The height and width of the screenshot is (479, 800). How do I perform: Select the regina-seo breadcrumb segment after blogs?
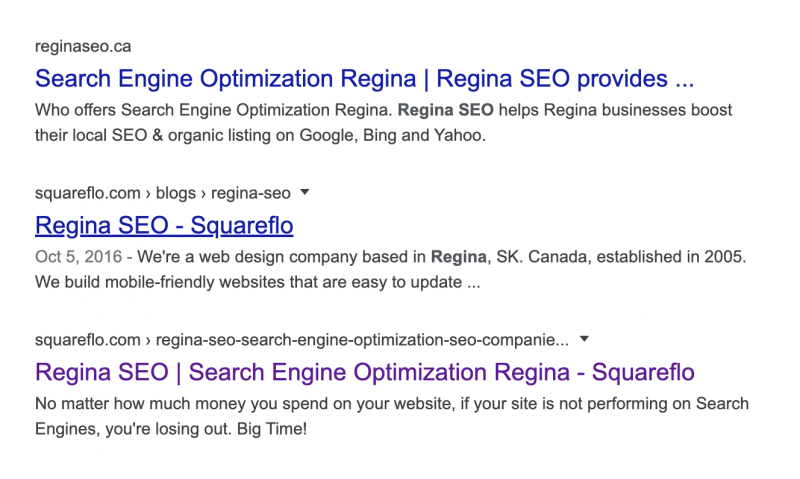[251, 194]
